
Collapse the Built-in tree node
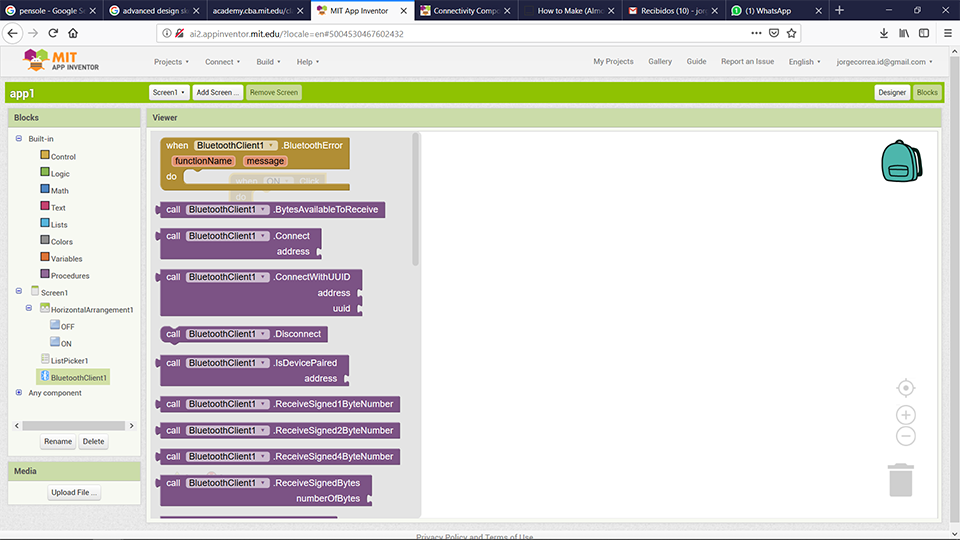coord(19,138)
